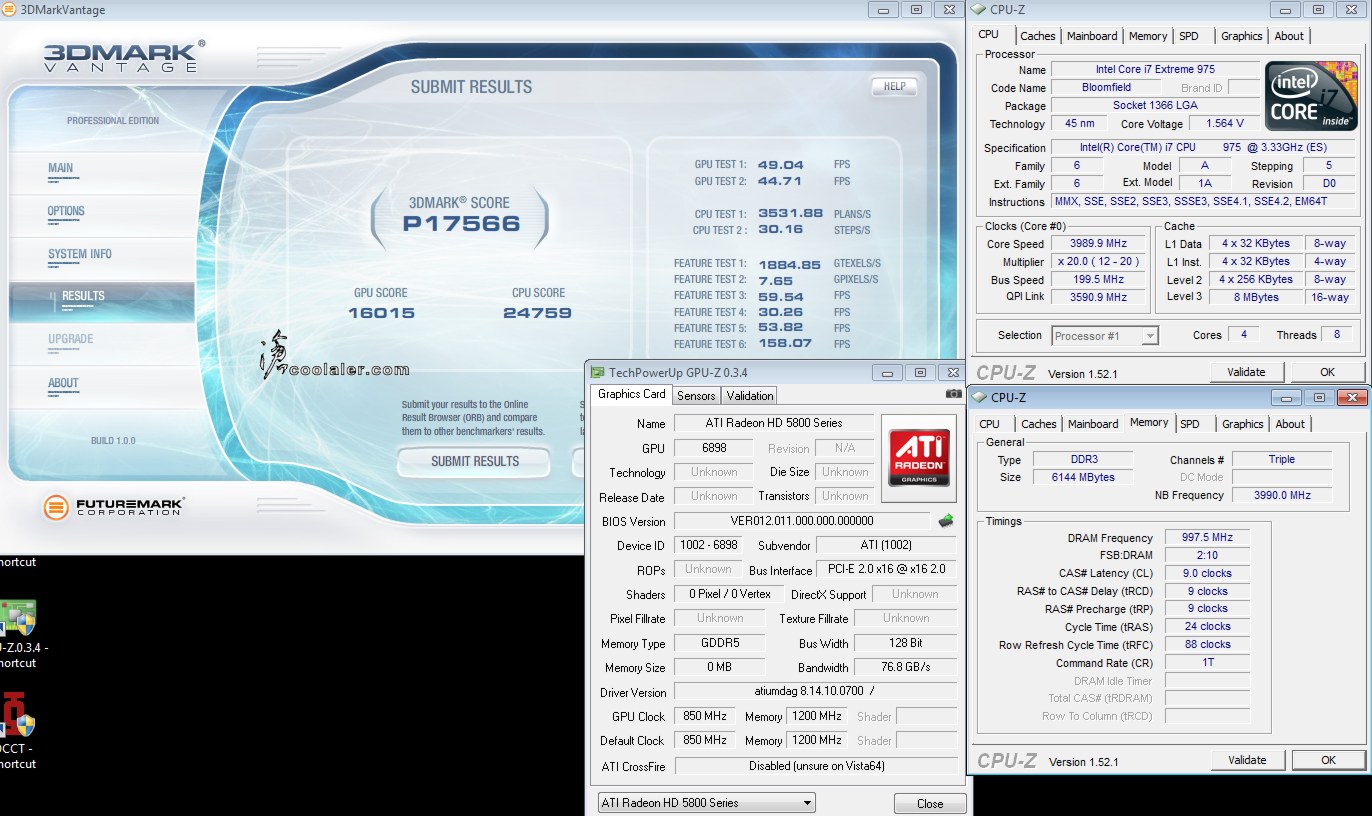Click the Futuremark Corporation logo
Viewport: 1372px width, 816px height.
(x=114, y=507)
